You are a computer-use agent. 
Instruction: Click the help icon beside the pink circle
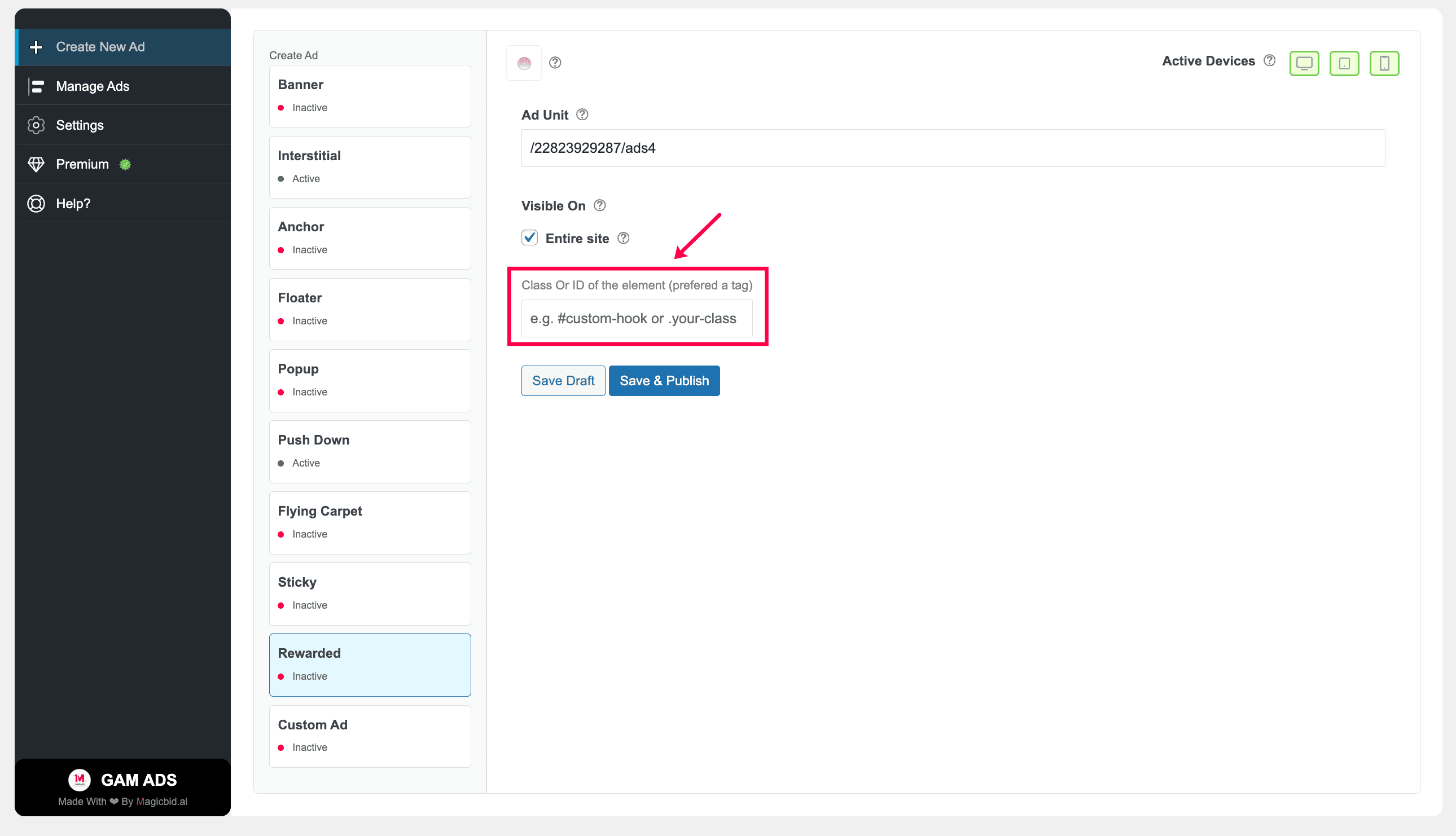click(x=555, y=63)
